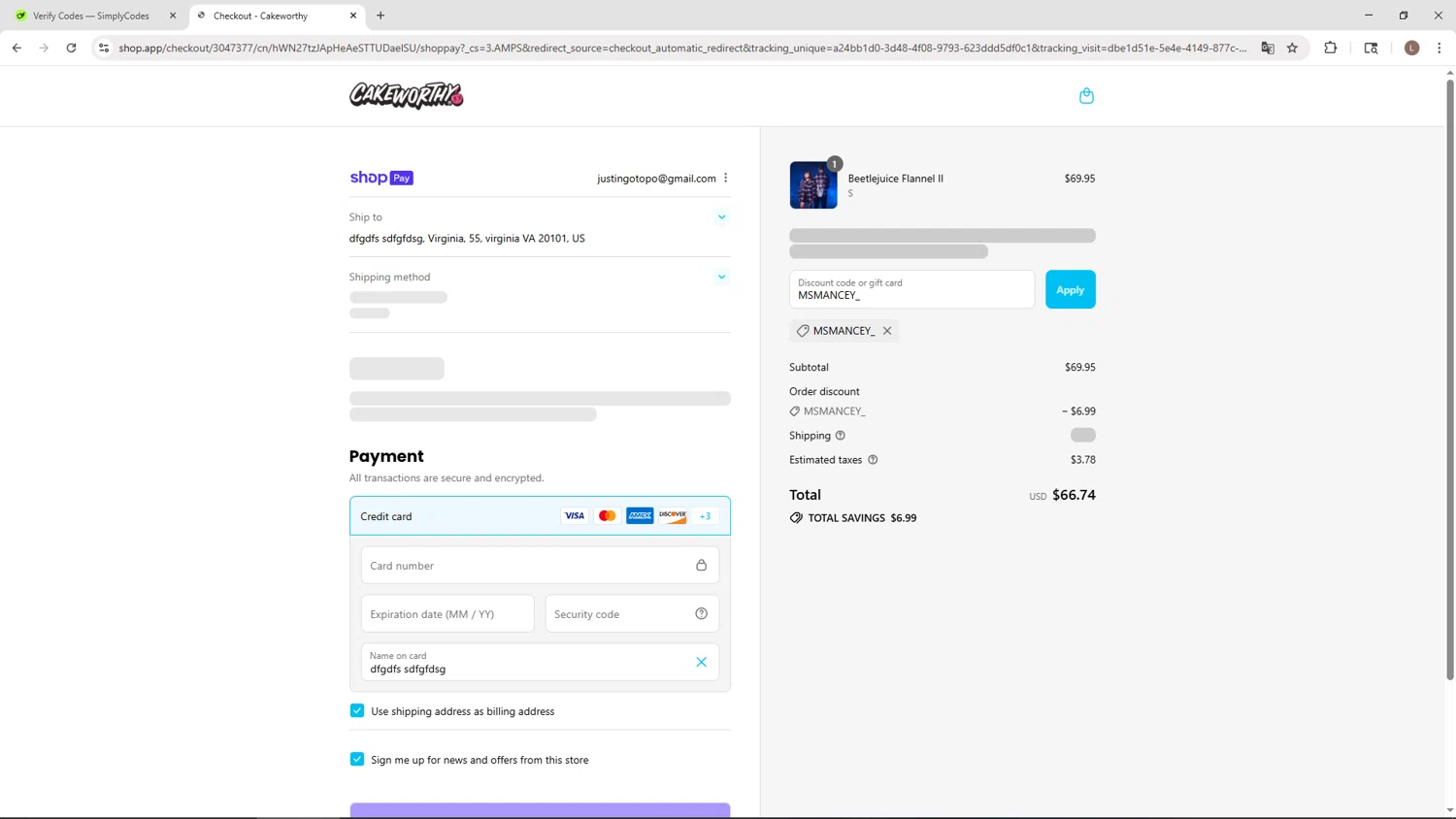Show Estimated taxes info icon

click(873, 460)
